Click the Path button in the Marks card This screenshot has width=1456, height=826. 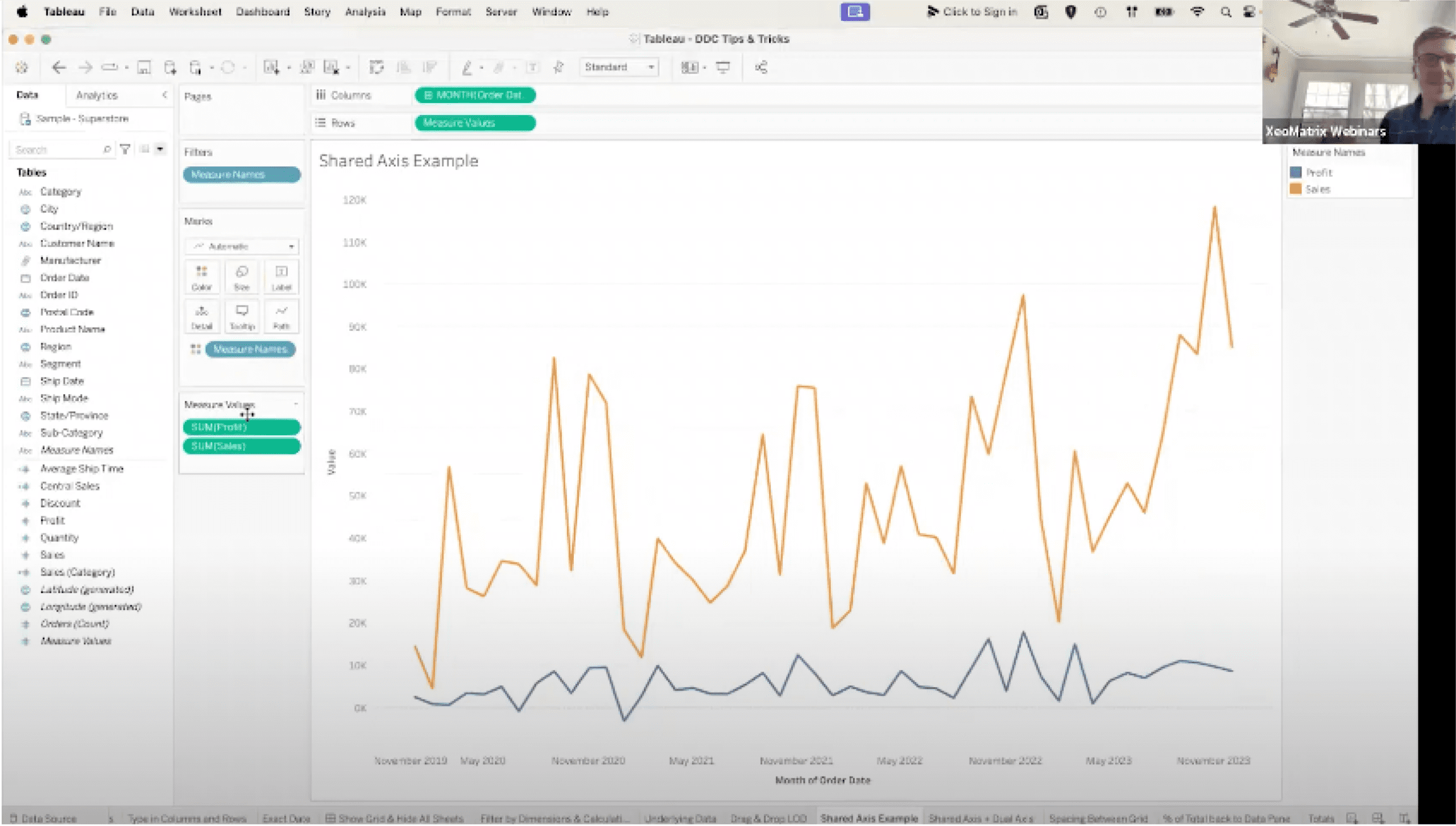282,316
